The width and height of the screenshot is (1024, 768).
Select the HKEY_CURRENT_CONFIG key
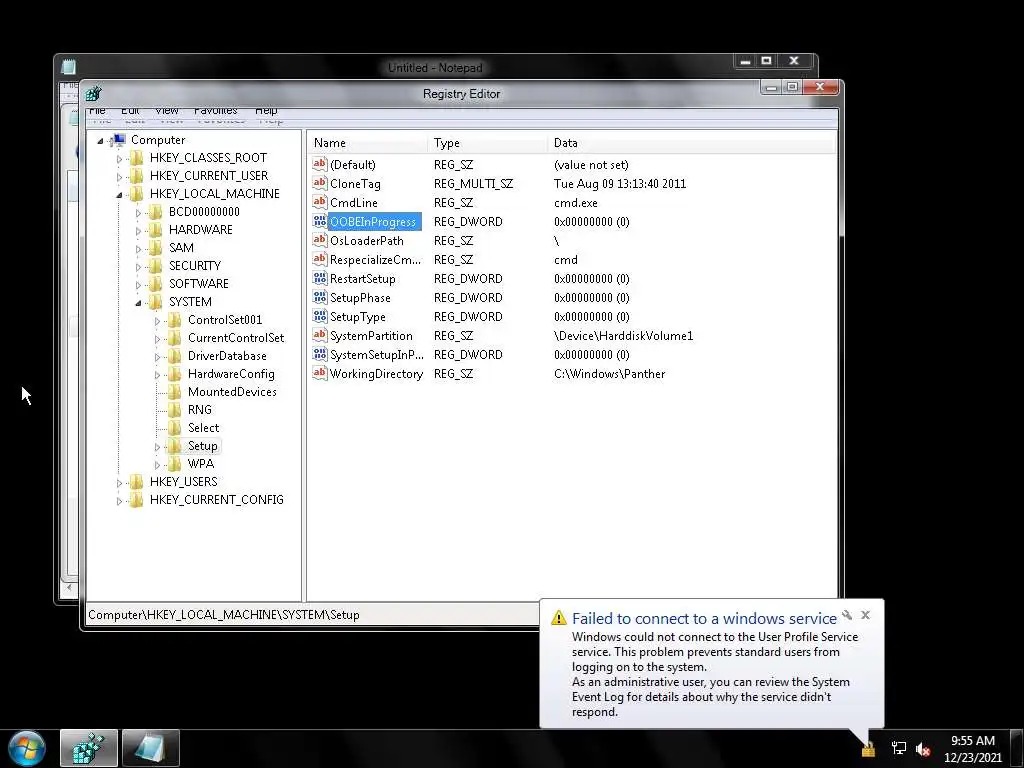217,500
